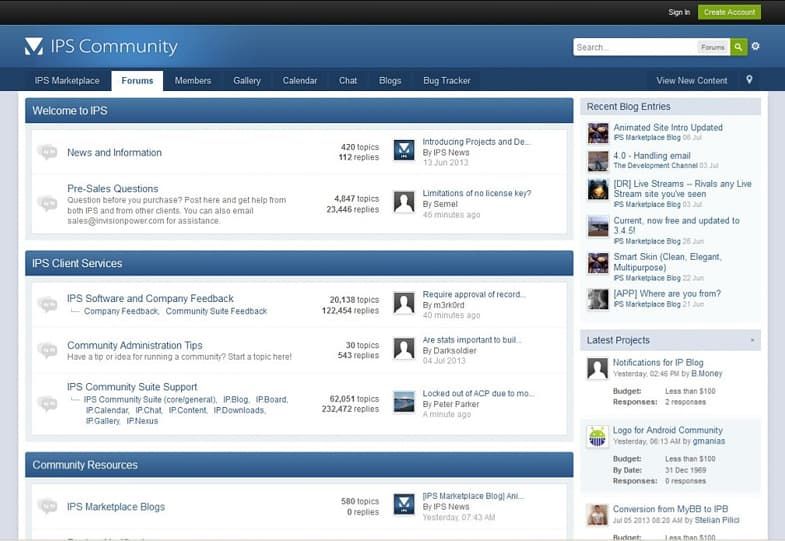
Task: Click thumbnail for Current, now free entry
Action: click(x=598, y=226)
